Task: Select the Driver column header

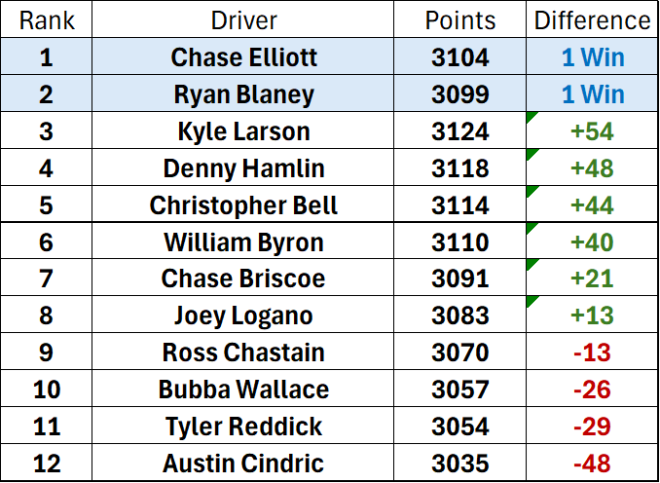Action: 243,20
